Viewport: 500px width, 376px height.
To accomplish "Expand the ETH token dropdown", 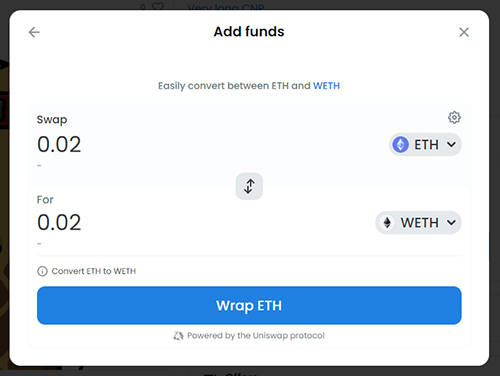I will tap(425, 145).
